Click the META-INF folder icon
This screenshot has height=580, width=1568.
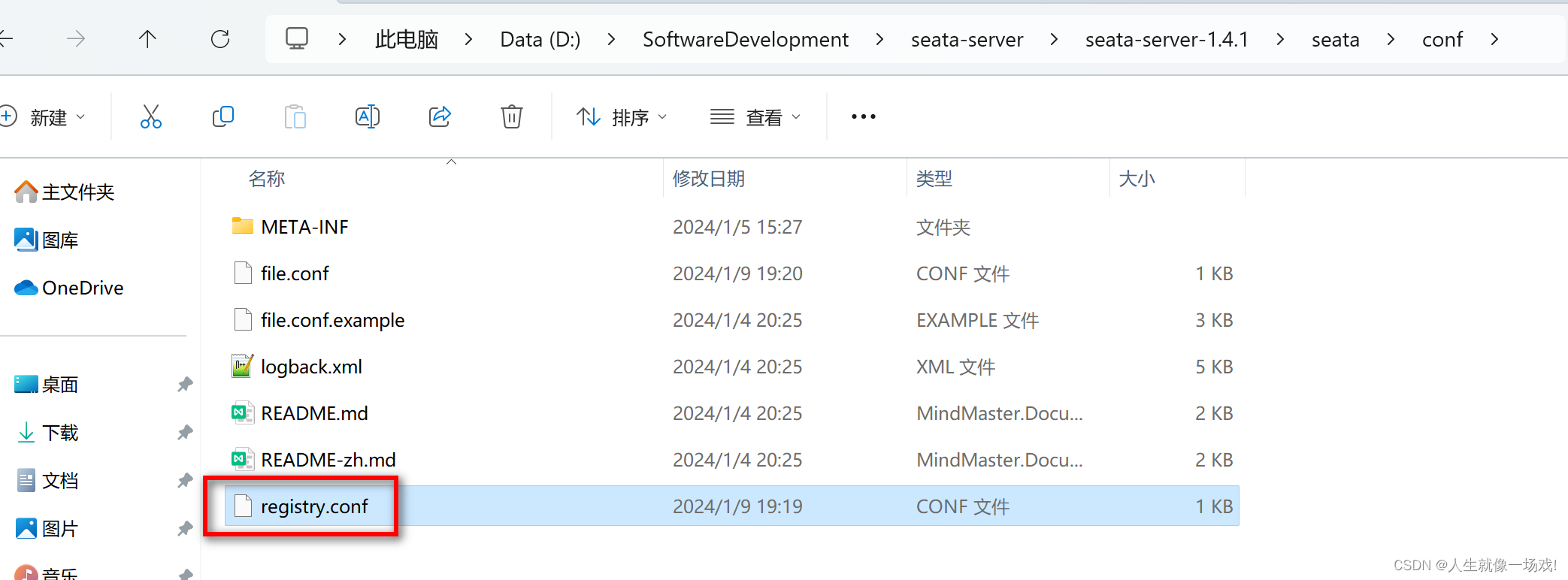coord(243,226)
